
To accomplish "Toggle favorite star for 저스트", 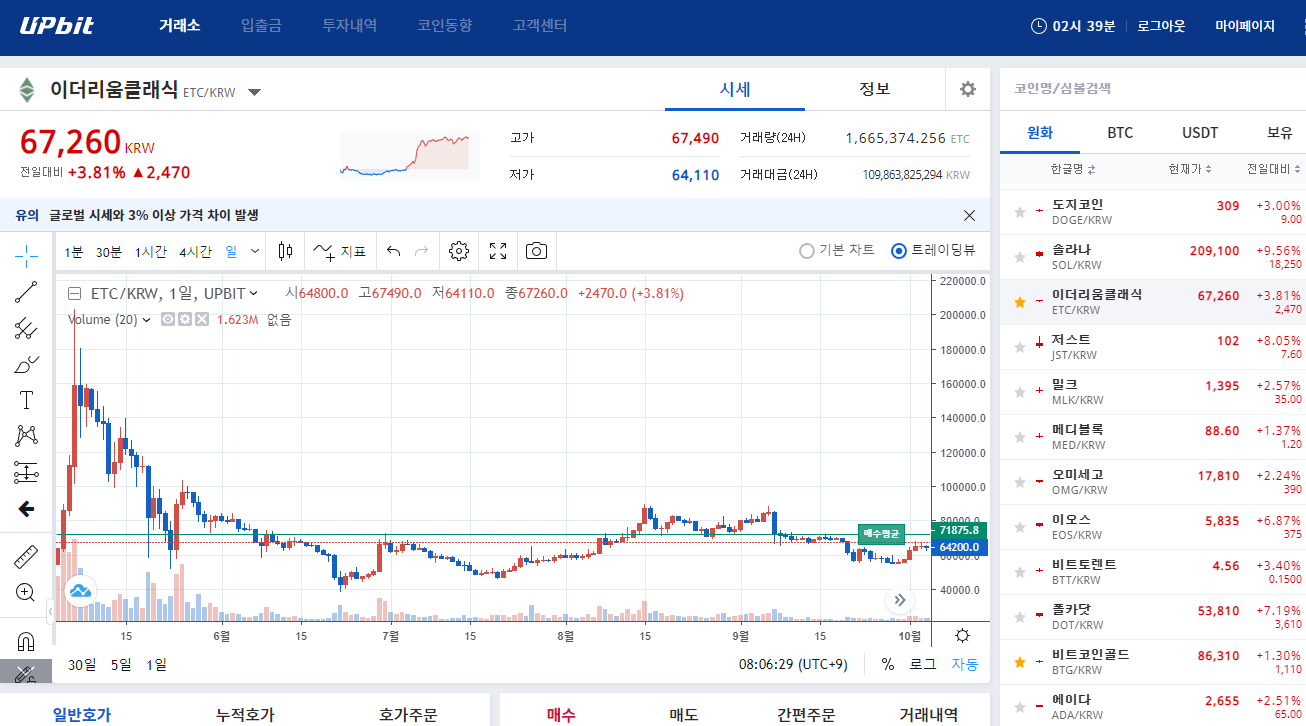I will click(1020, 347).
